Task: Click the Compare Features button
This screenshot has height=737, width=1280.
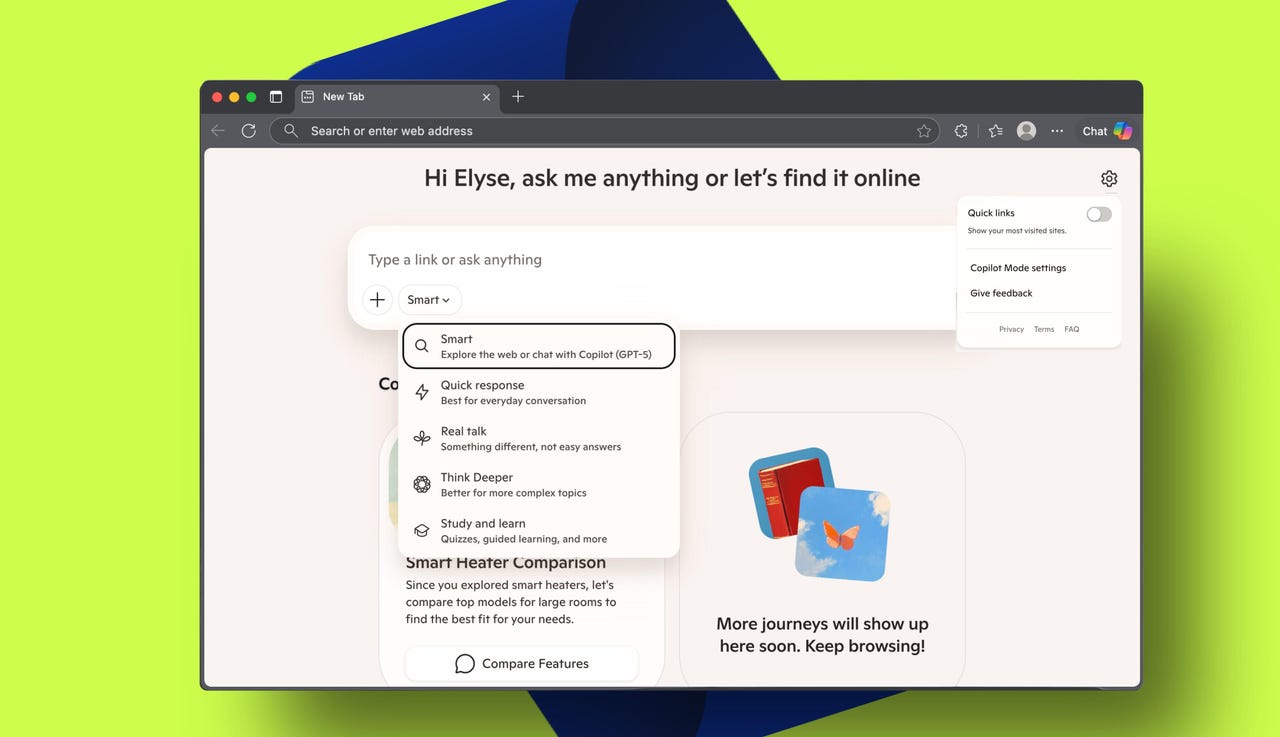Action: (x=521, y=664)
